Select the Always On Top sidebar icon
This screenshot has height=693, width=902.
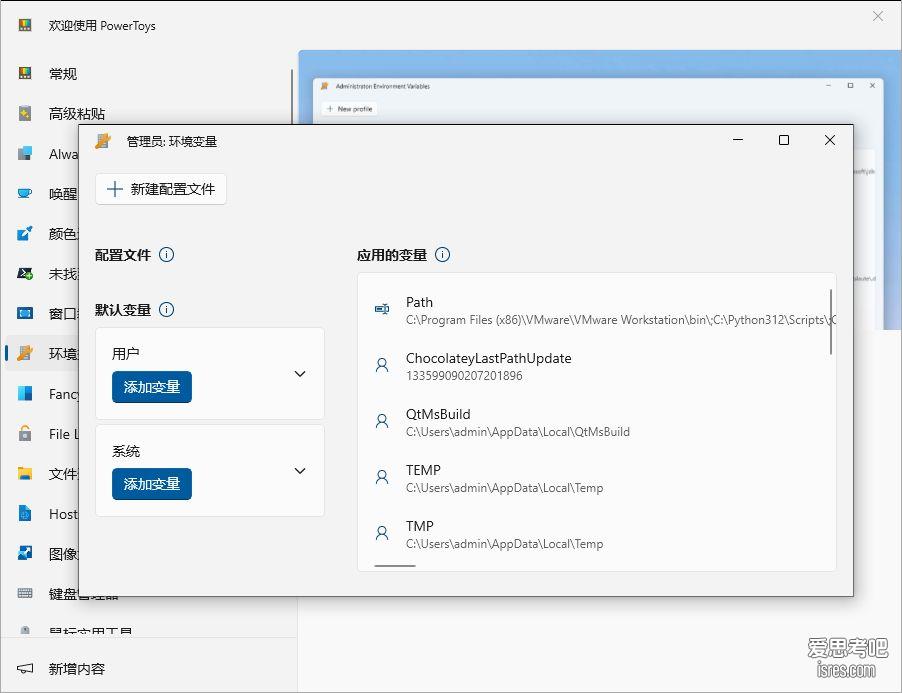[x=25, y=154]
